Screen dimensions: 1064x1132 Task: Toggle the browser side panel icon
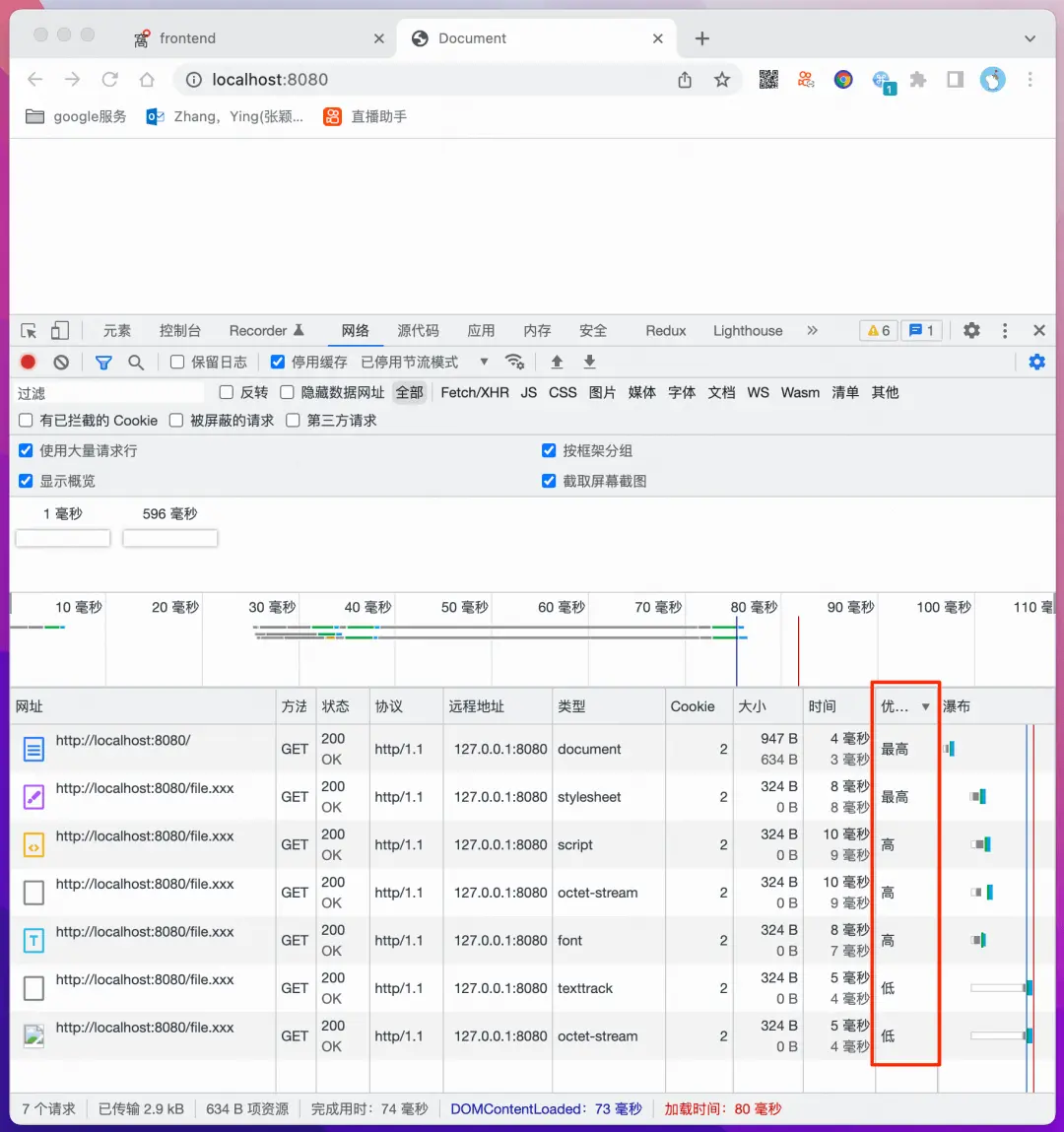click(955, 80)
